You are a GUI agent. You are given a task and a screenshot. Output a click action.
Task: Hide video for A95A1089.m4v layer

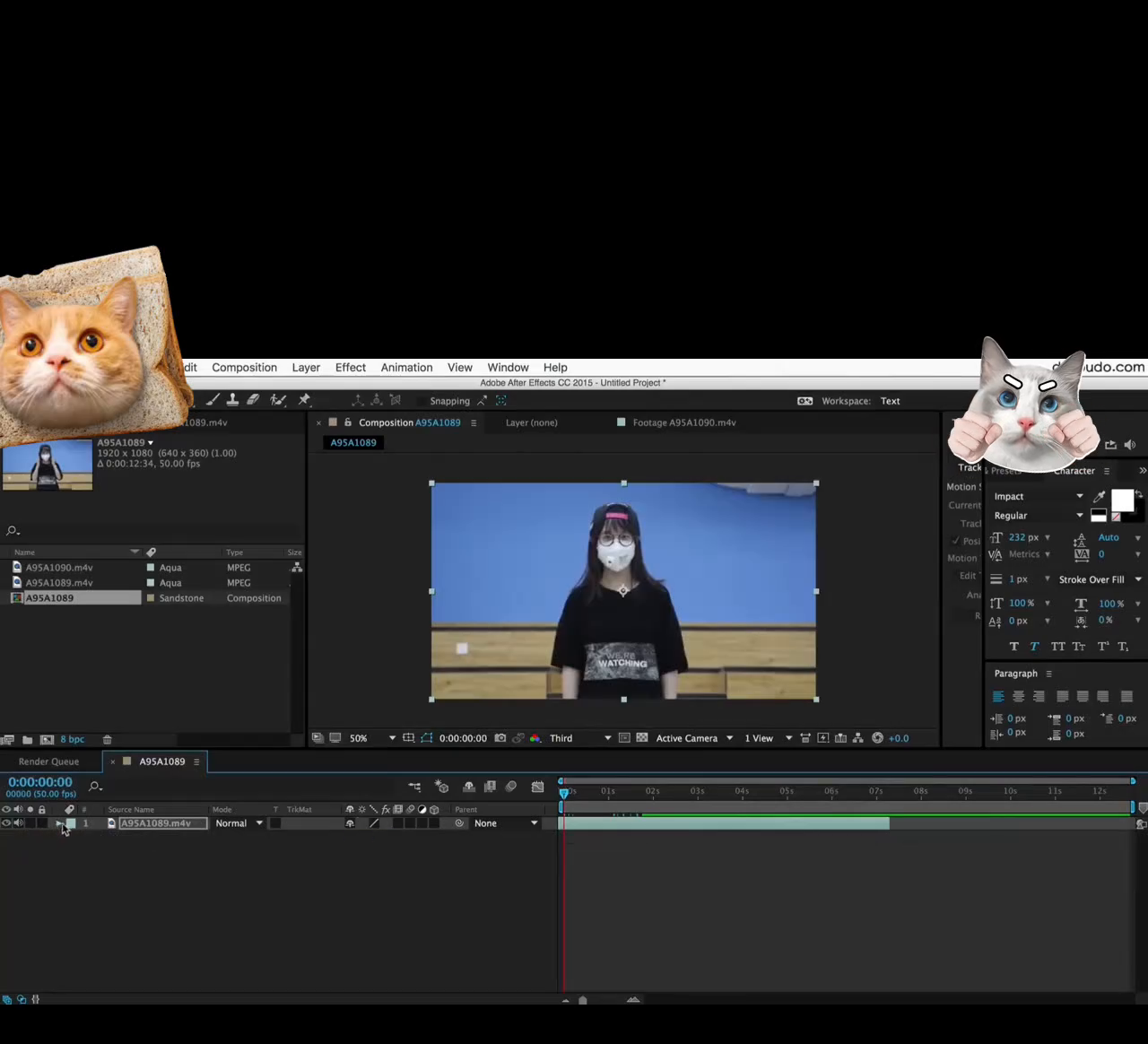point(6,823)
